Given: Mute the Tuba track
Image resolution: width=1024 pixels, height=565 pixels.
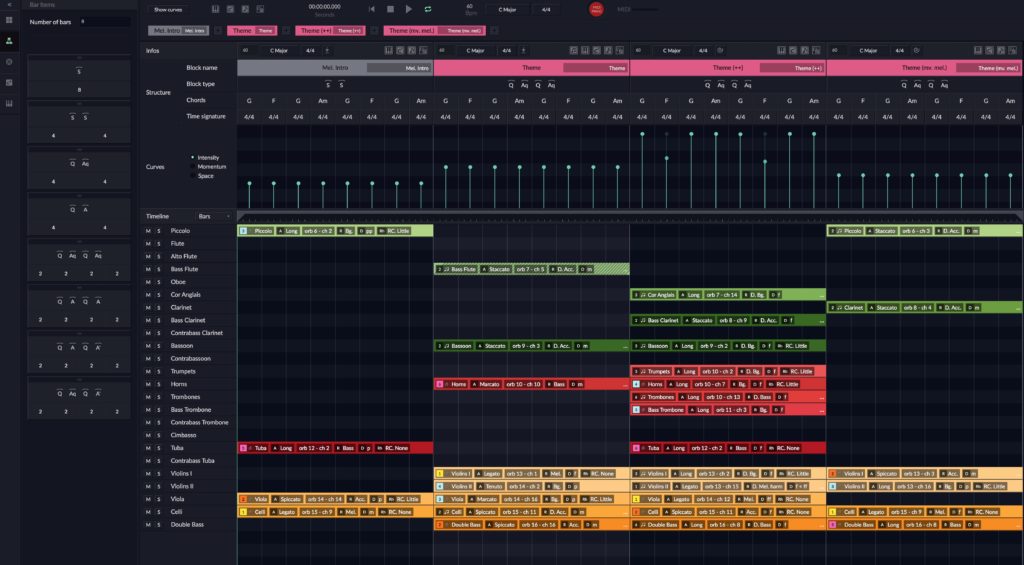Looking at the screenshot, I should coord(148,448).
